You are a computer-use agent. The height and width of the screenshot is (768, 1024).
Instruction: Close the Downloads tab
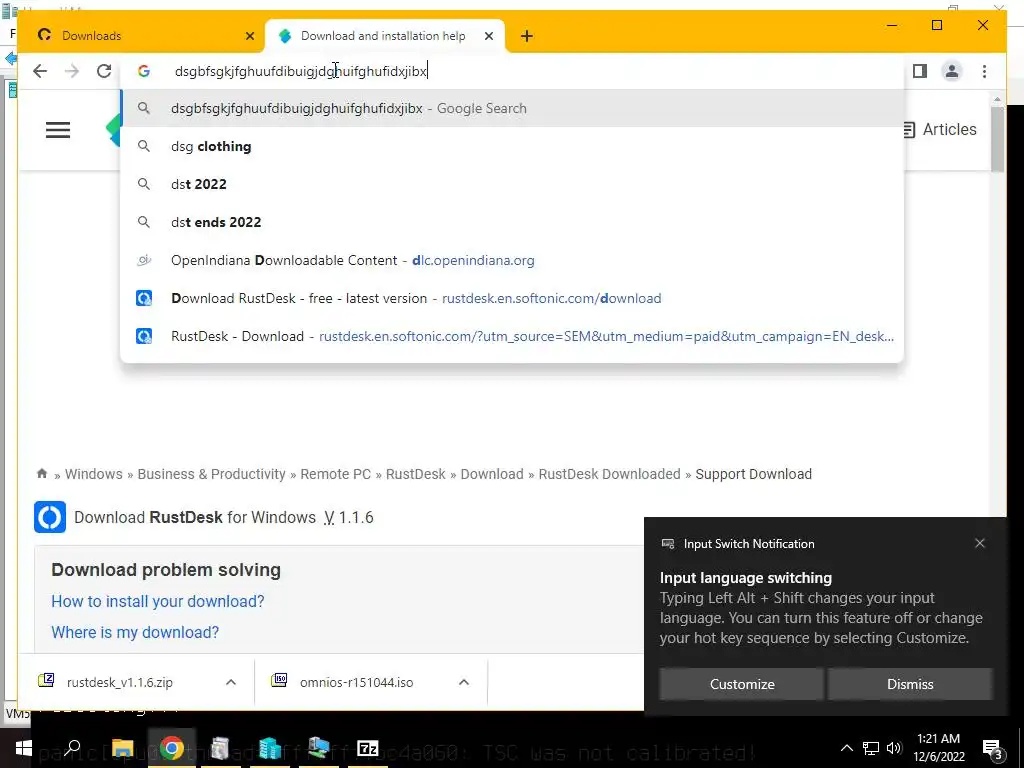tap(249, 36)
